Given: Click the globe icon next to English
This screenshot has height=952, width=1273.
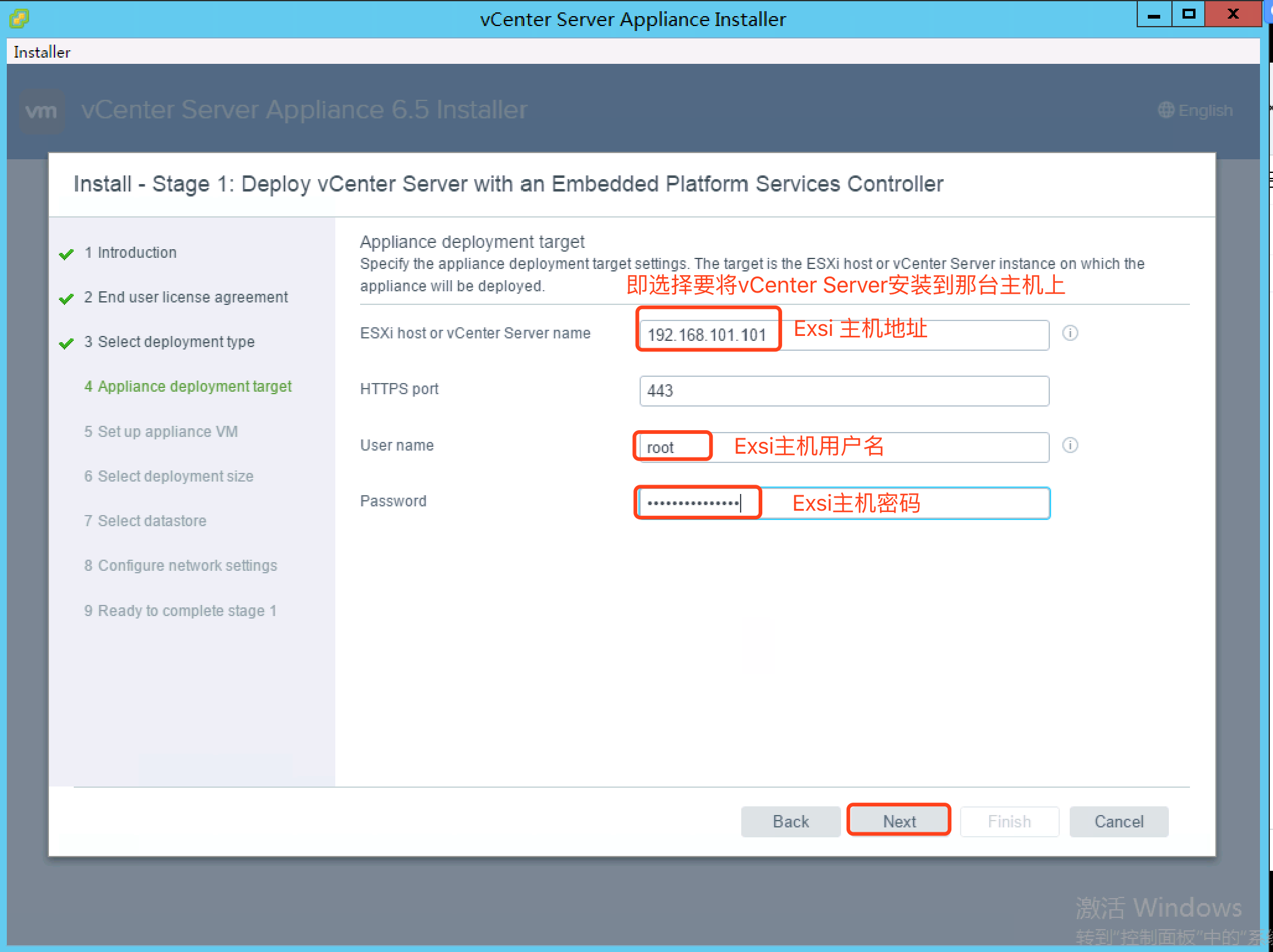Looking at the screenshot, I should pyautogui.click(x=1166, y=110).
